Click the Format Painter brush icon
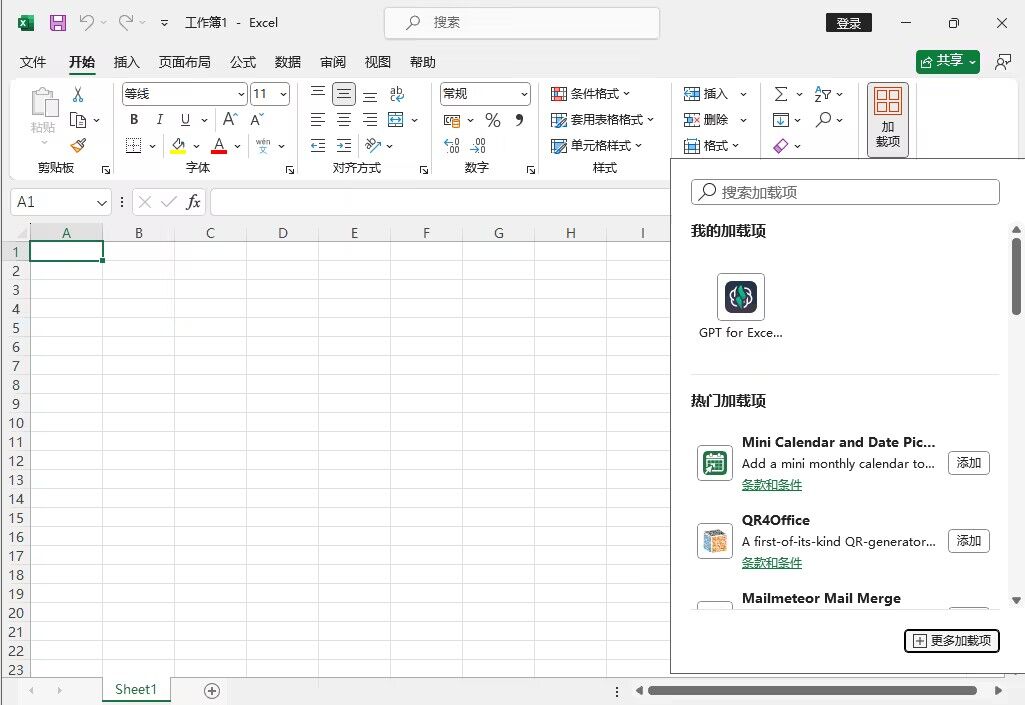1025x705 pixels. [78, 146]
